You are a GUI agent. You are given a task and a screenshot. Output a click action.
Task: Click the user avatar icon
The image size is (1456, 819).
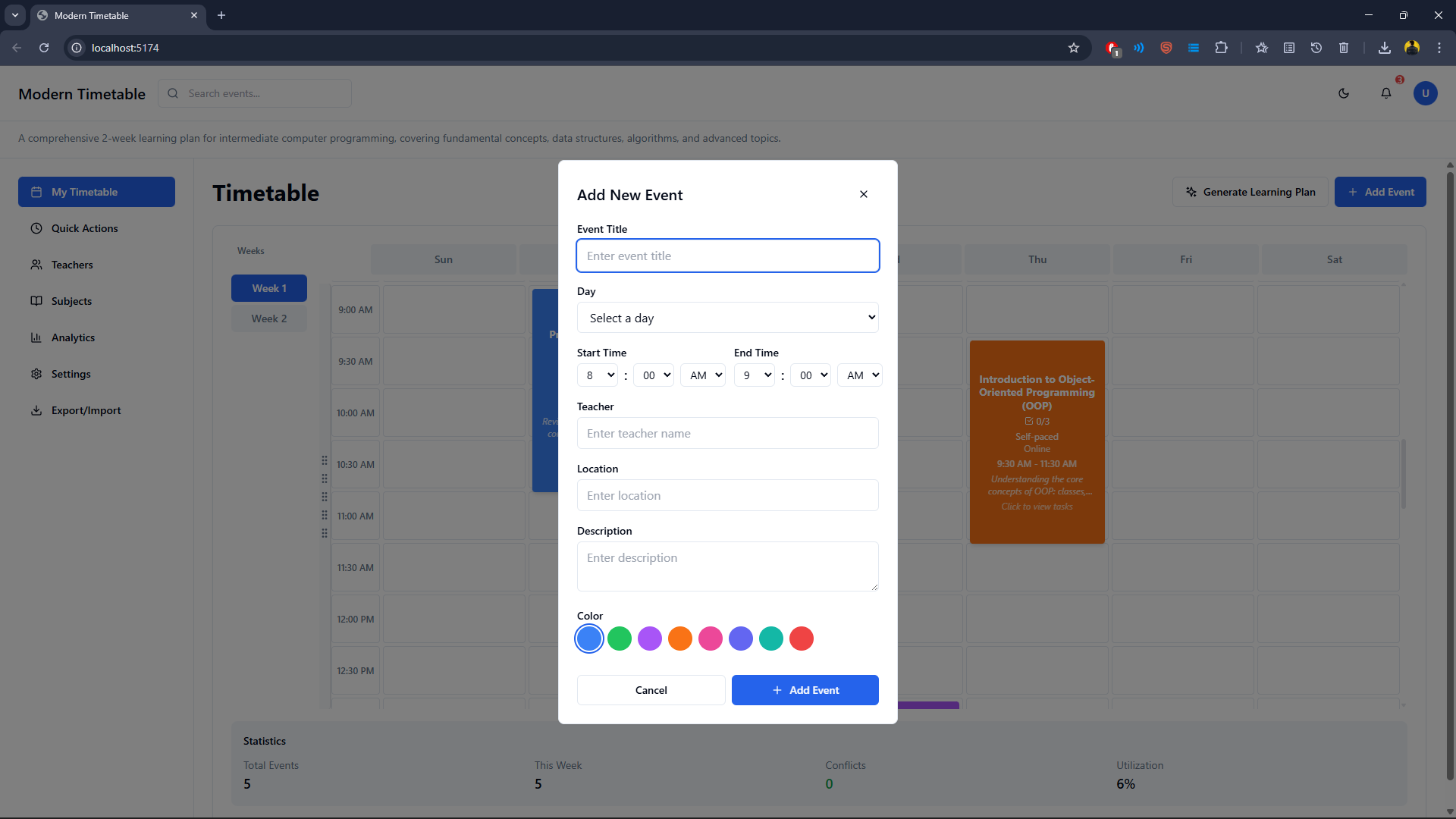[1425, 93]
